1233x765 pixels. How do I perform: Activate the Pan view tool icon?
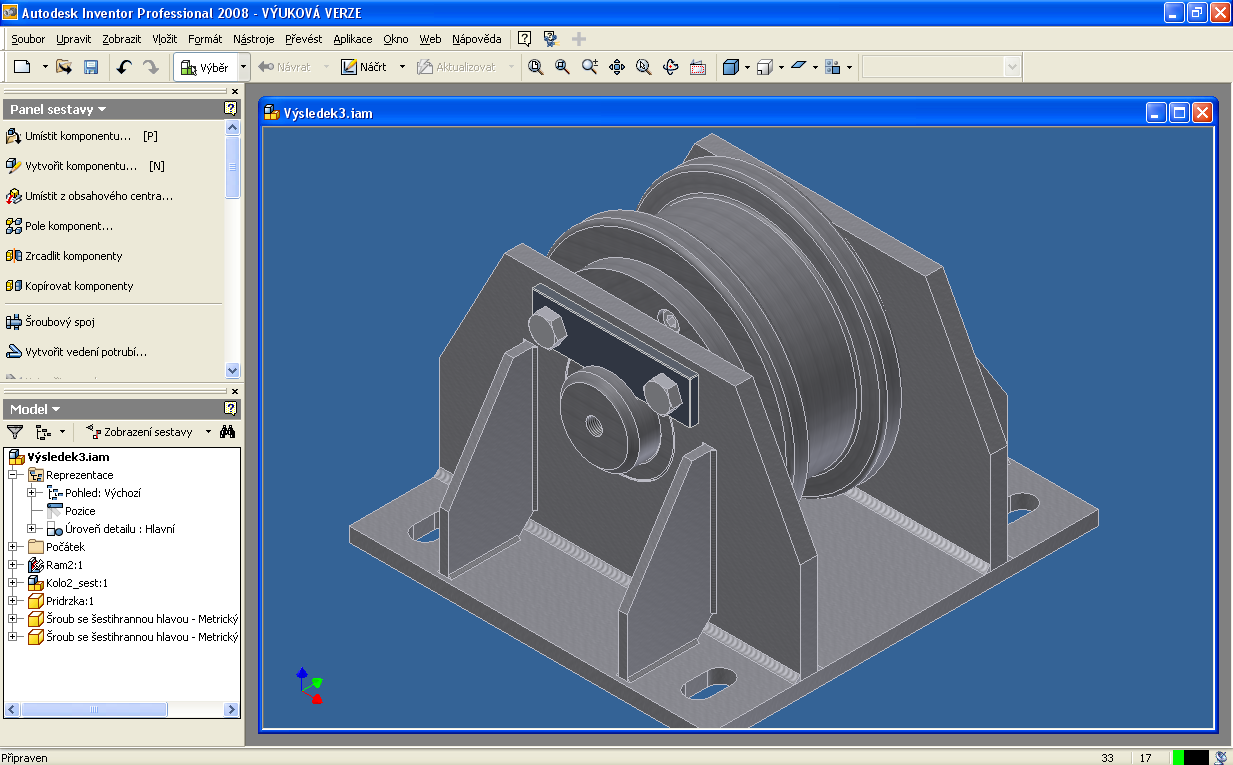point(617,67)
